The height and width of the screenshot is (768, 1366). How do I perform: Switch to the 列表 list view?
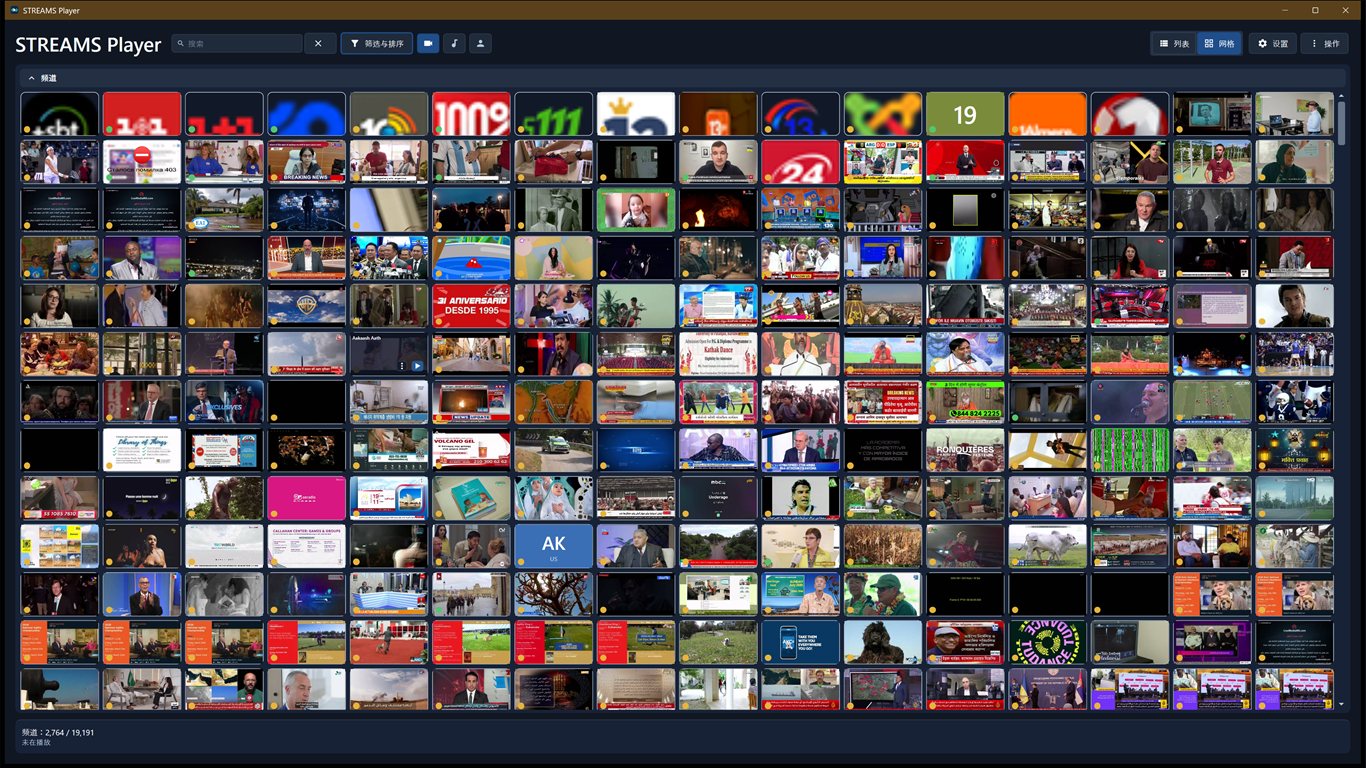pos(1174,44)
